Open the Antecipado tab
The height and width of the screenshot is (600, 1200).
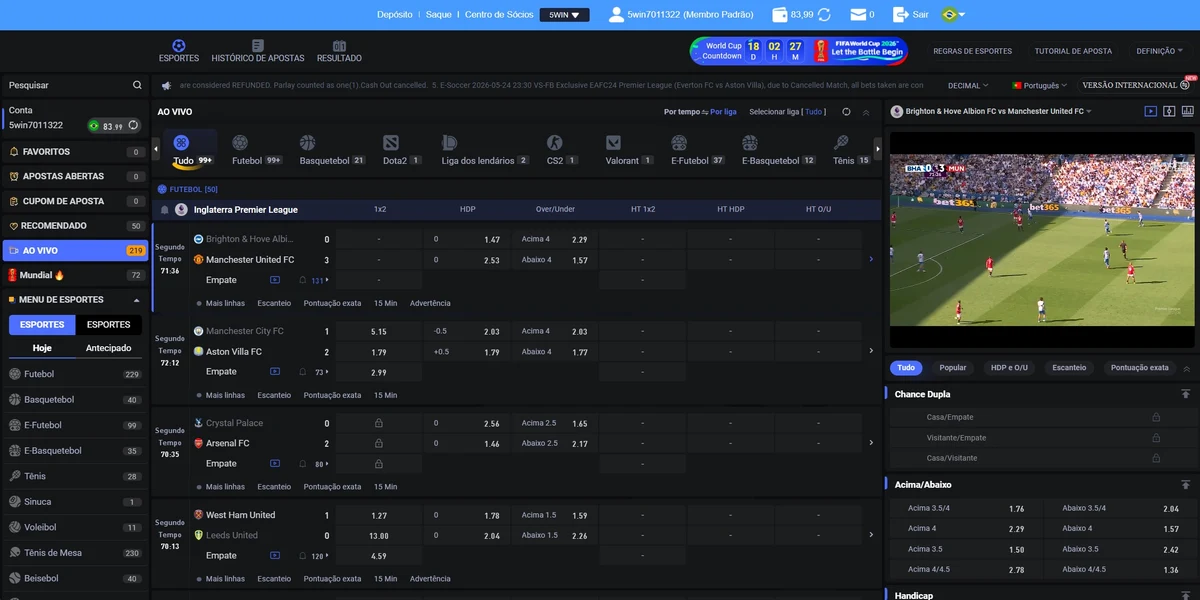pyautogui.click(x=108, y=348)
